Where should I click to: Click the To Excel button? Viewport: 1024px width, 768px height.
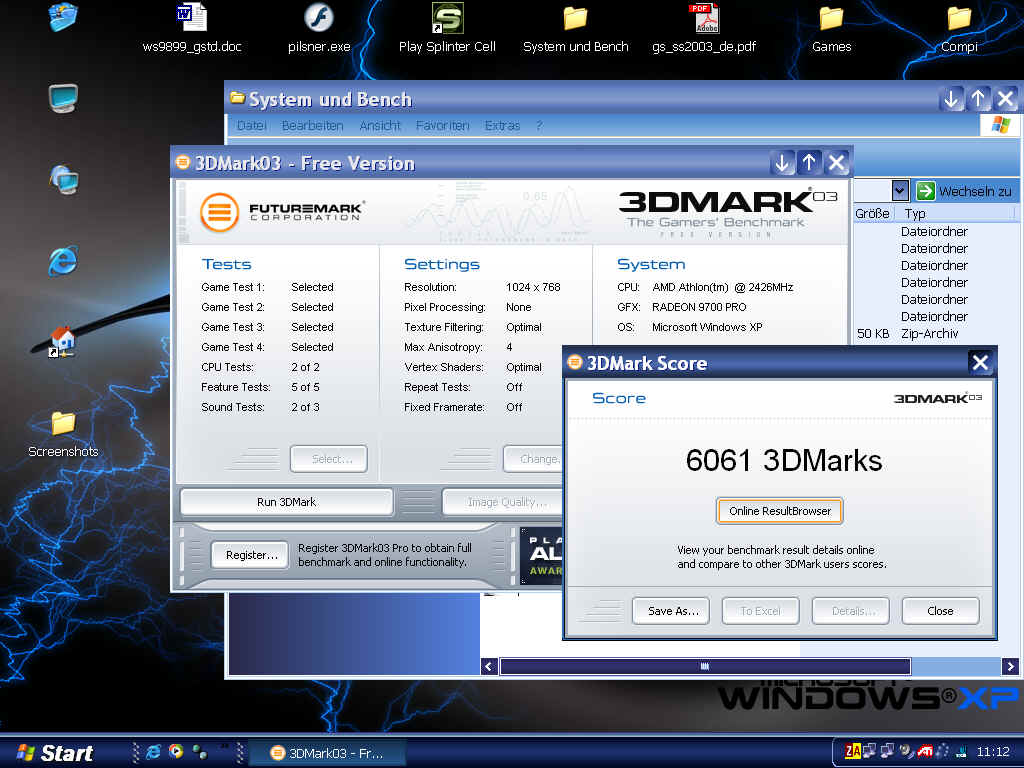[760, 611]
